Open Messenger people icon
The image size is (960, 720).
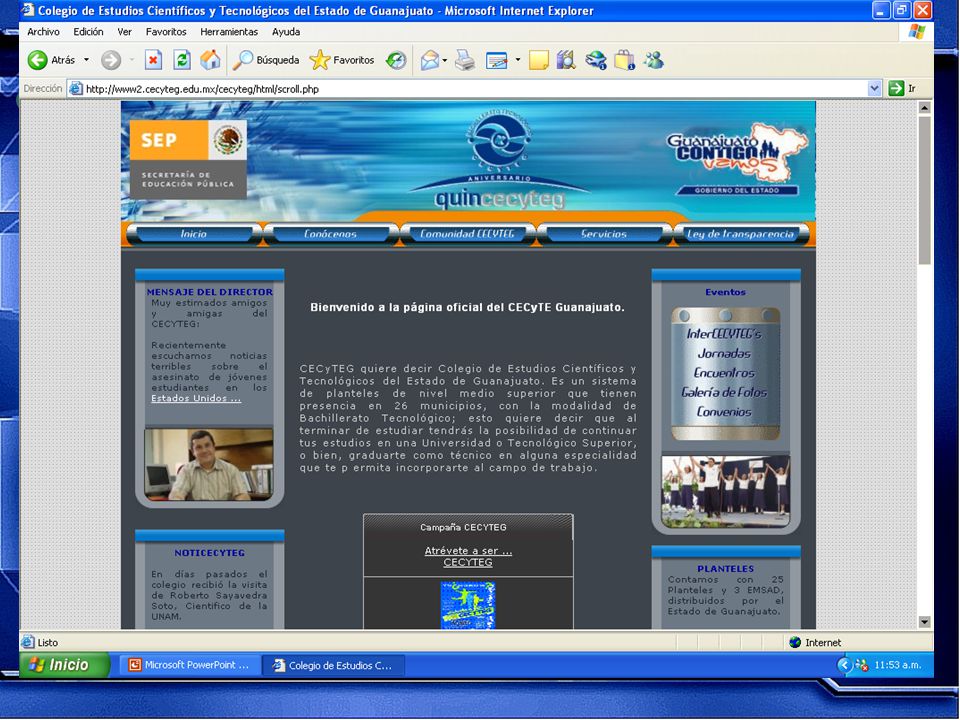pyautogui.click(x=654, y=60)
